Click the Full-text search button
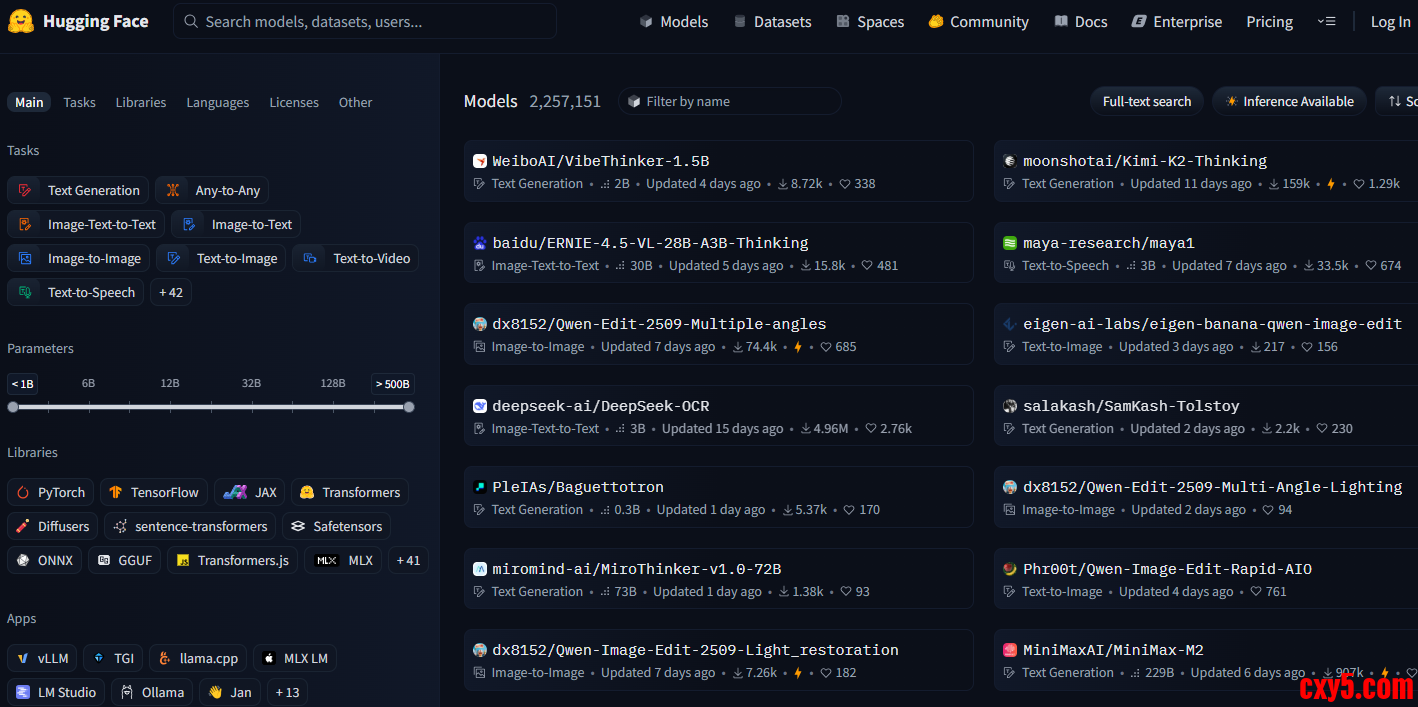The height and width of the screenshot is (707, 1418). [x=1146, y=101]
